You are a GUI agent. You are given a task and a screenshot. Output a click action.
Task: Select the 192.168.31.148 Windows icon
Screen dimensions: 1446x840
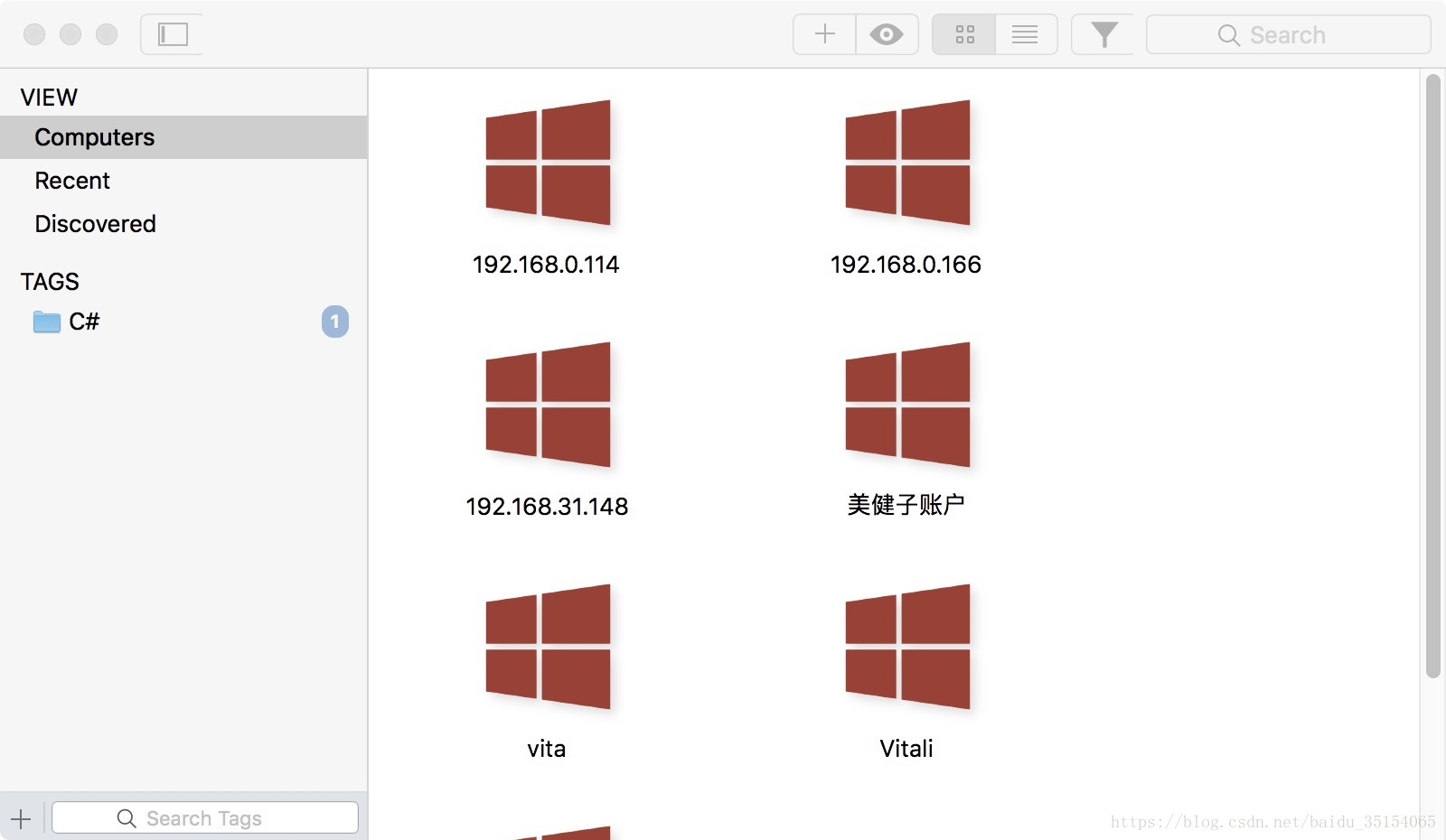pos(548,405)
